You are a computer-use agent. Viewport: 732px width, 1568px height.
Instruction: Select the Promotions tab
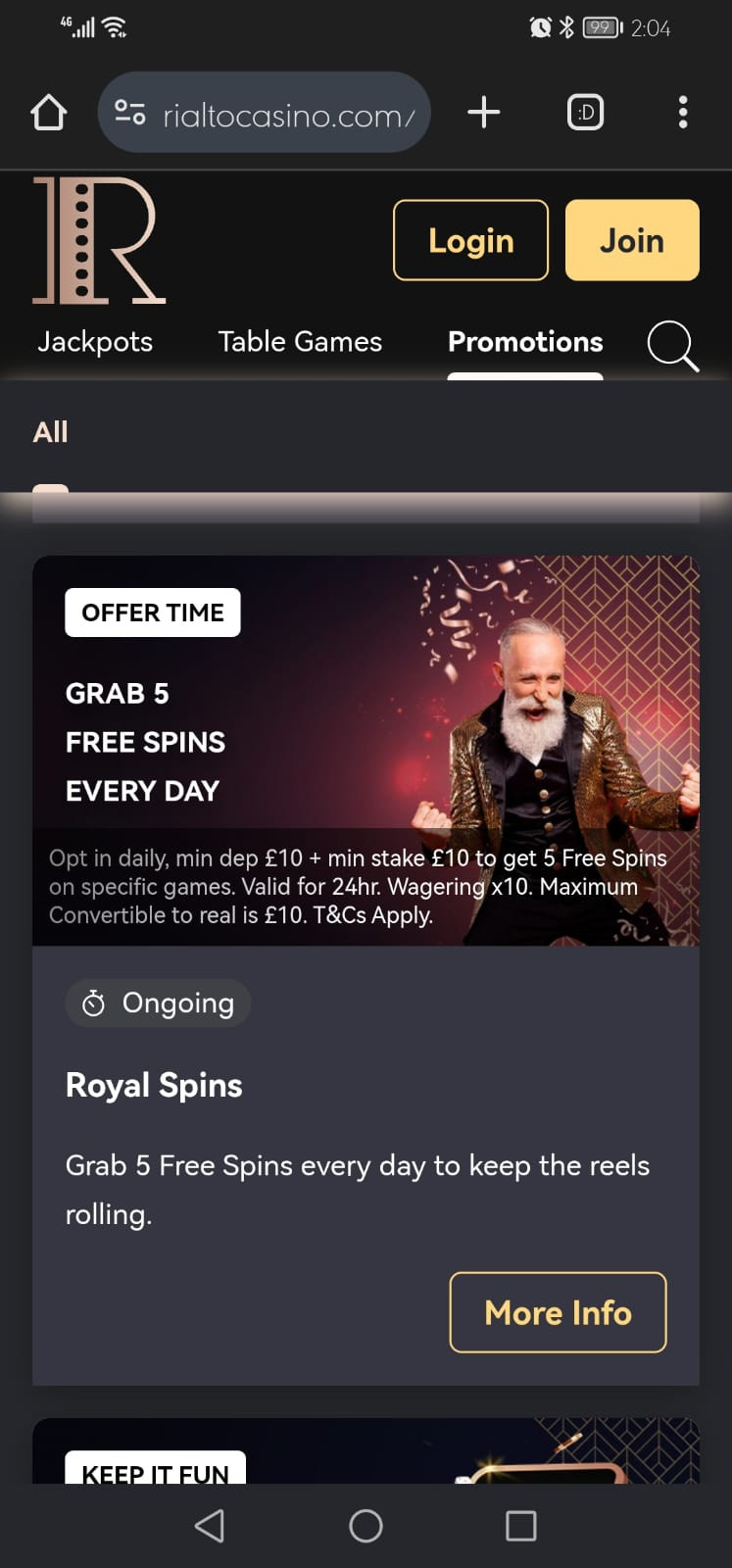(525, 341)
